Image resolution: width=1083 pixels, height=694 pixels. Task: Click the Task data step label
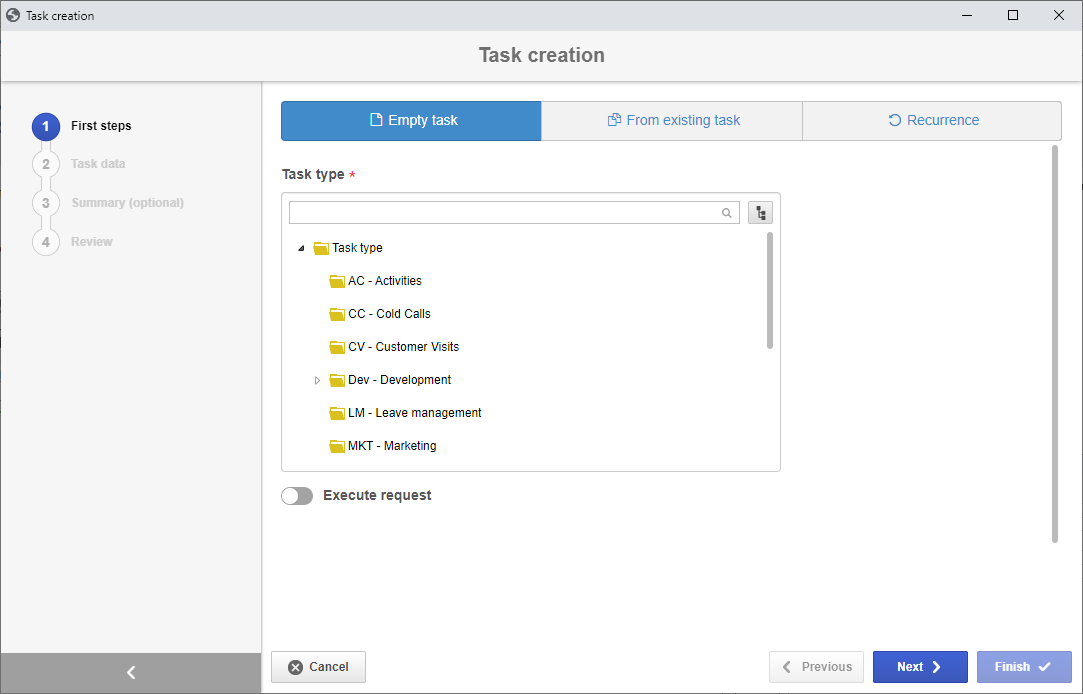[98, 164]
